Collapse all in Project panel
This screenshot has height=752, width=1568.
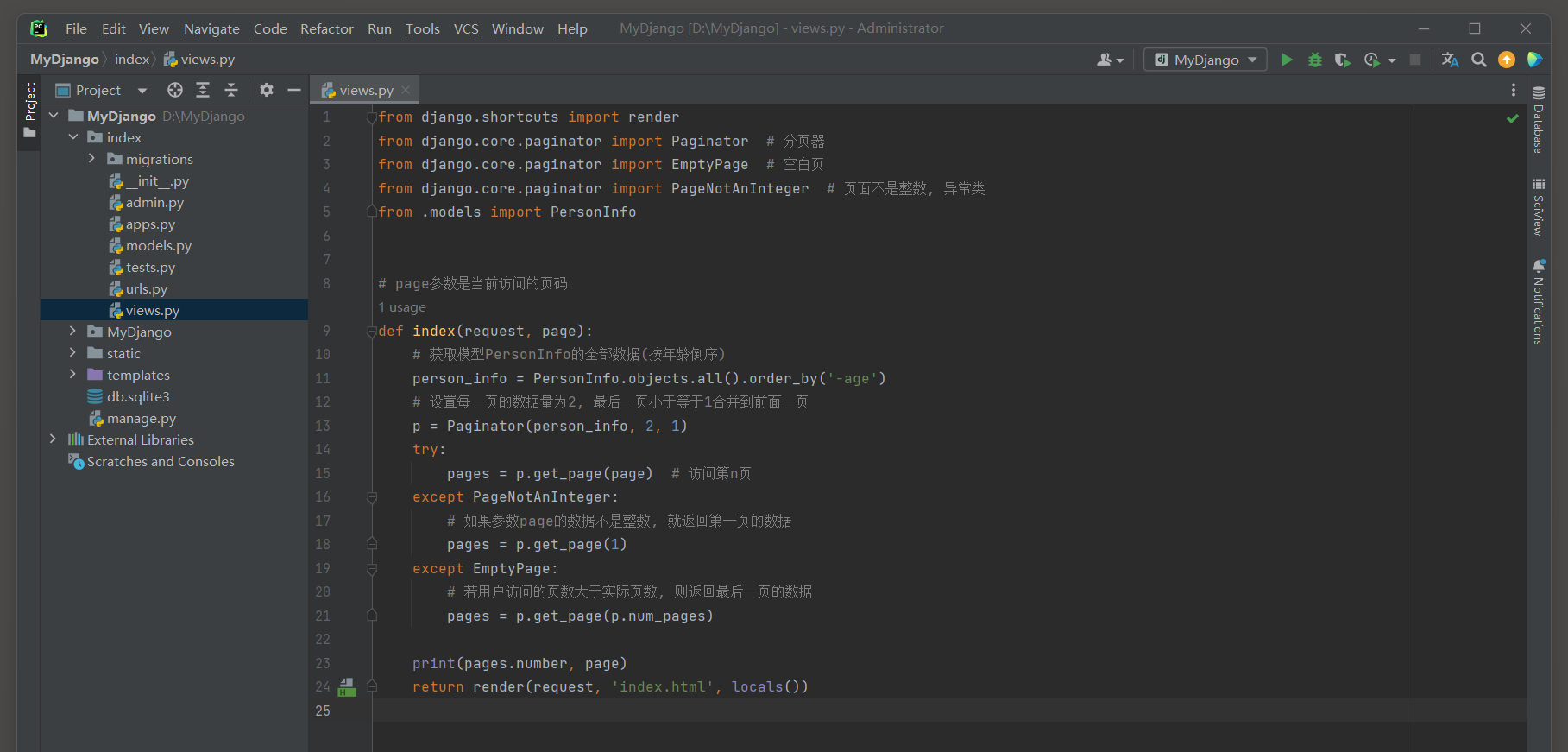tap(231, 90)
